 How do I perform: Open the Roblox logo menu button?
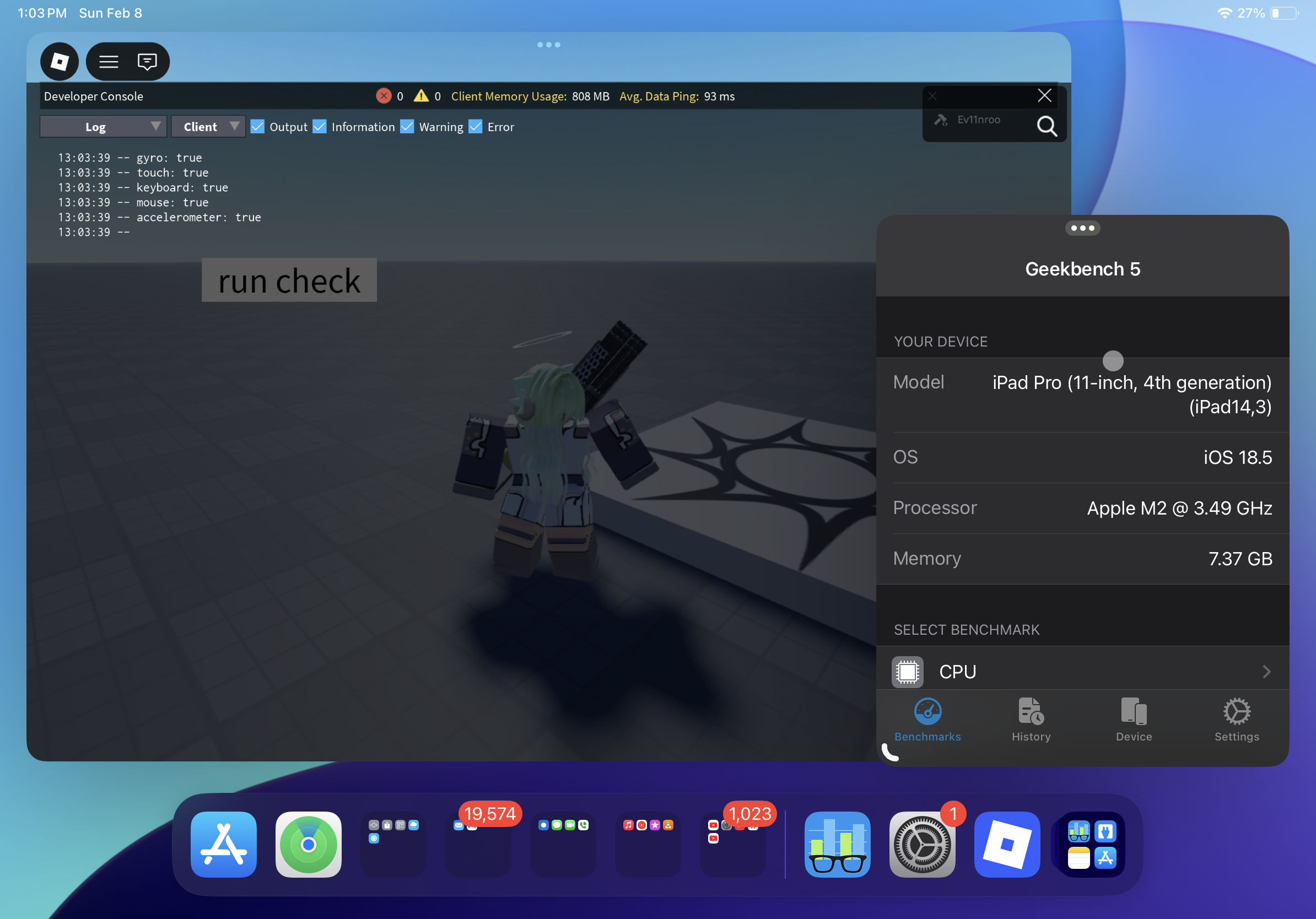60,61
